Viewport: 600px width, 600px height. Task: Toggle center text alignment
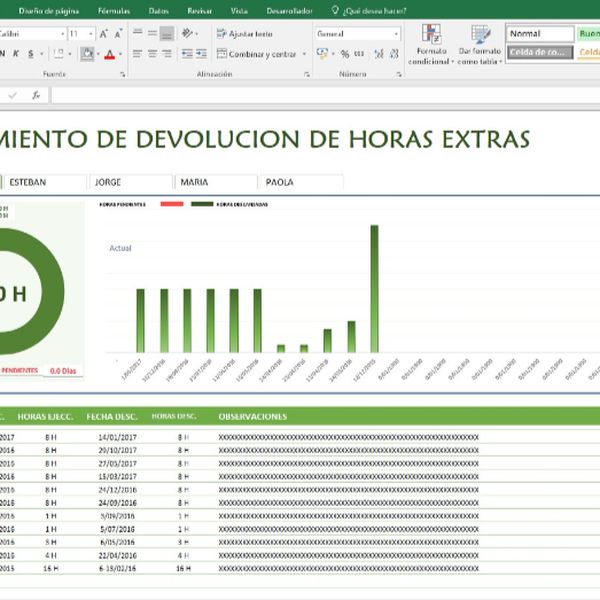pos(152,54)
